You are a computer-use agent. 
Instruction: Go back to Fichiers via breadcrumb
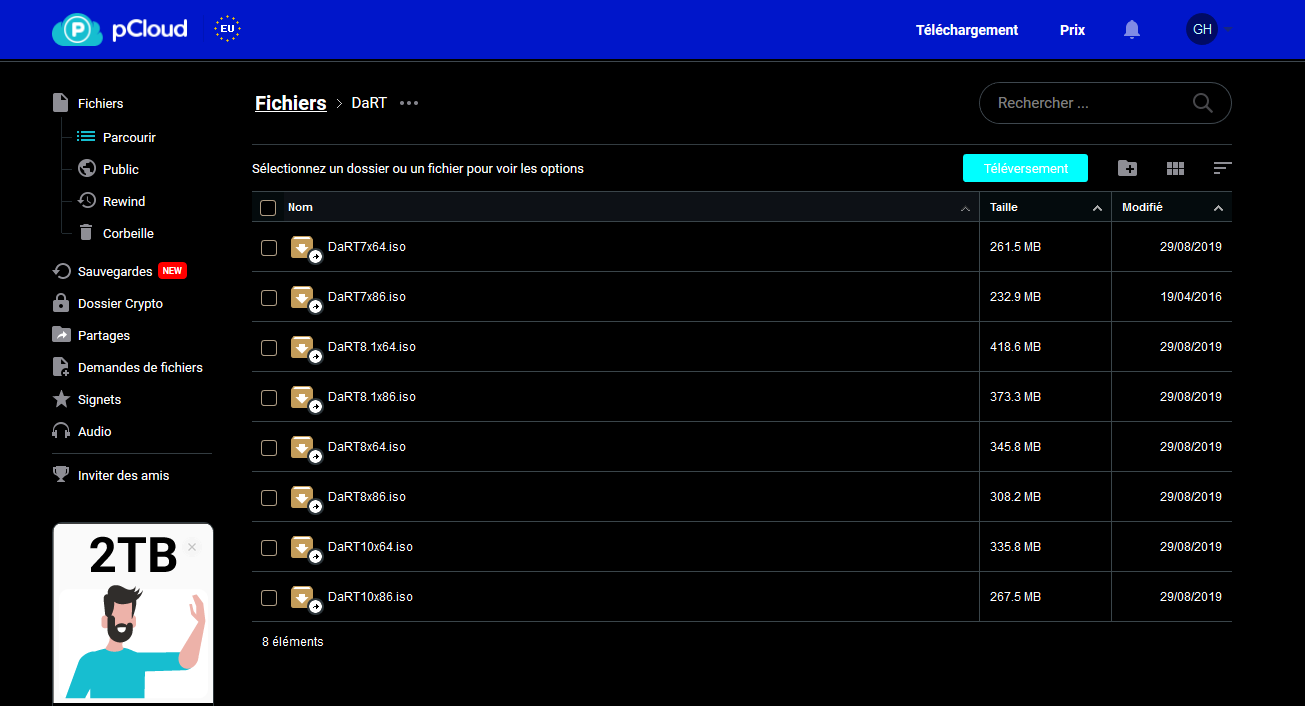(291, 103)
